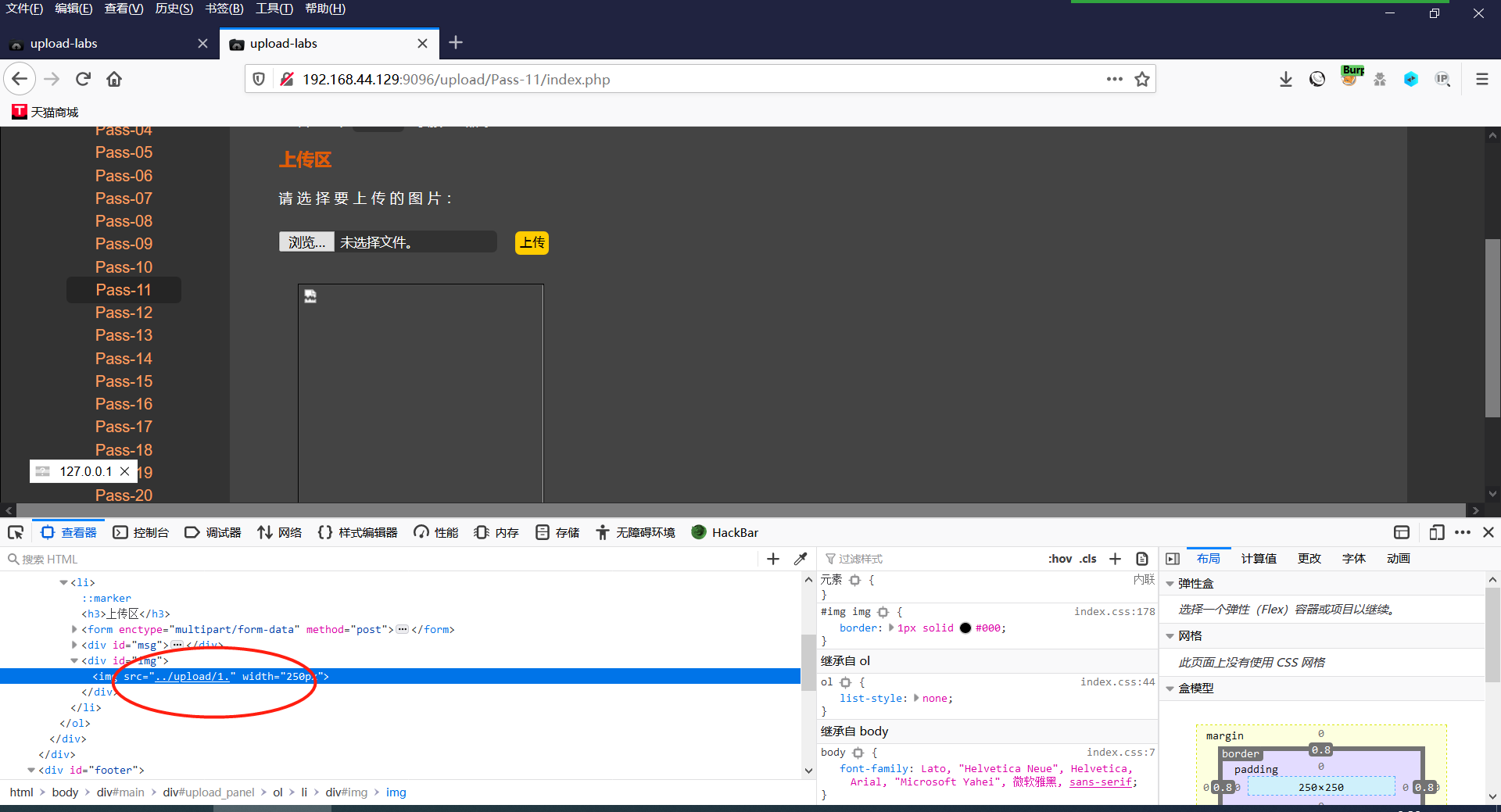Collapse the div id footer node
This screenshot has width=1501, height=812.
[x=32, y=770]
